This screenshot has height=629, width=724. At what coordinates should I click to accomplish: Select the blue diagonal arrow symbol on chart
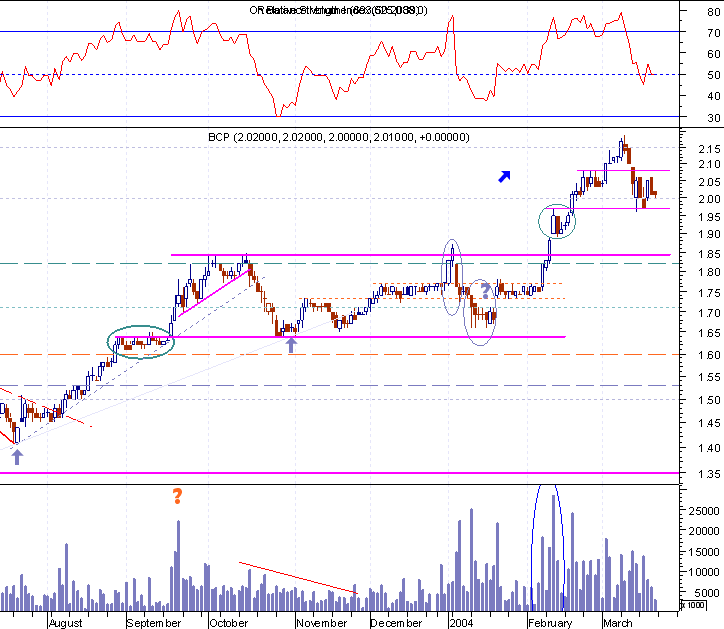504,176
